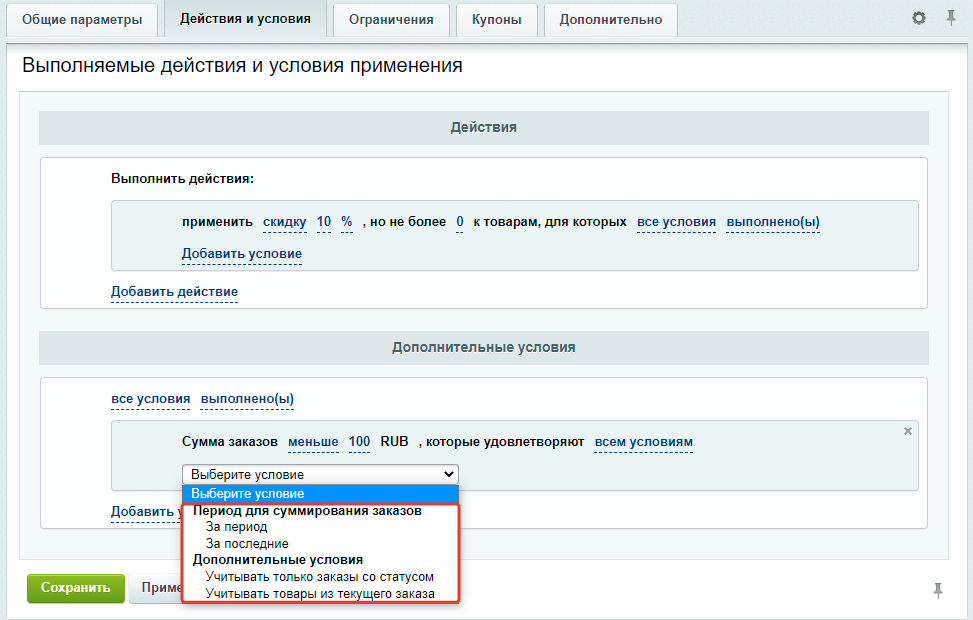This screenshot has width=973, height=620.
Task: Click the green Сохранить button
Action: pos(76,588)
